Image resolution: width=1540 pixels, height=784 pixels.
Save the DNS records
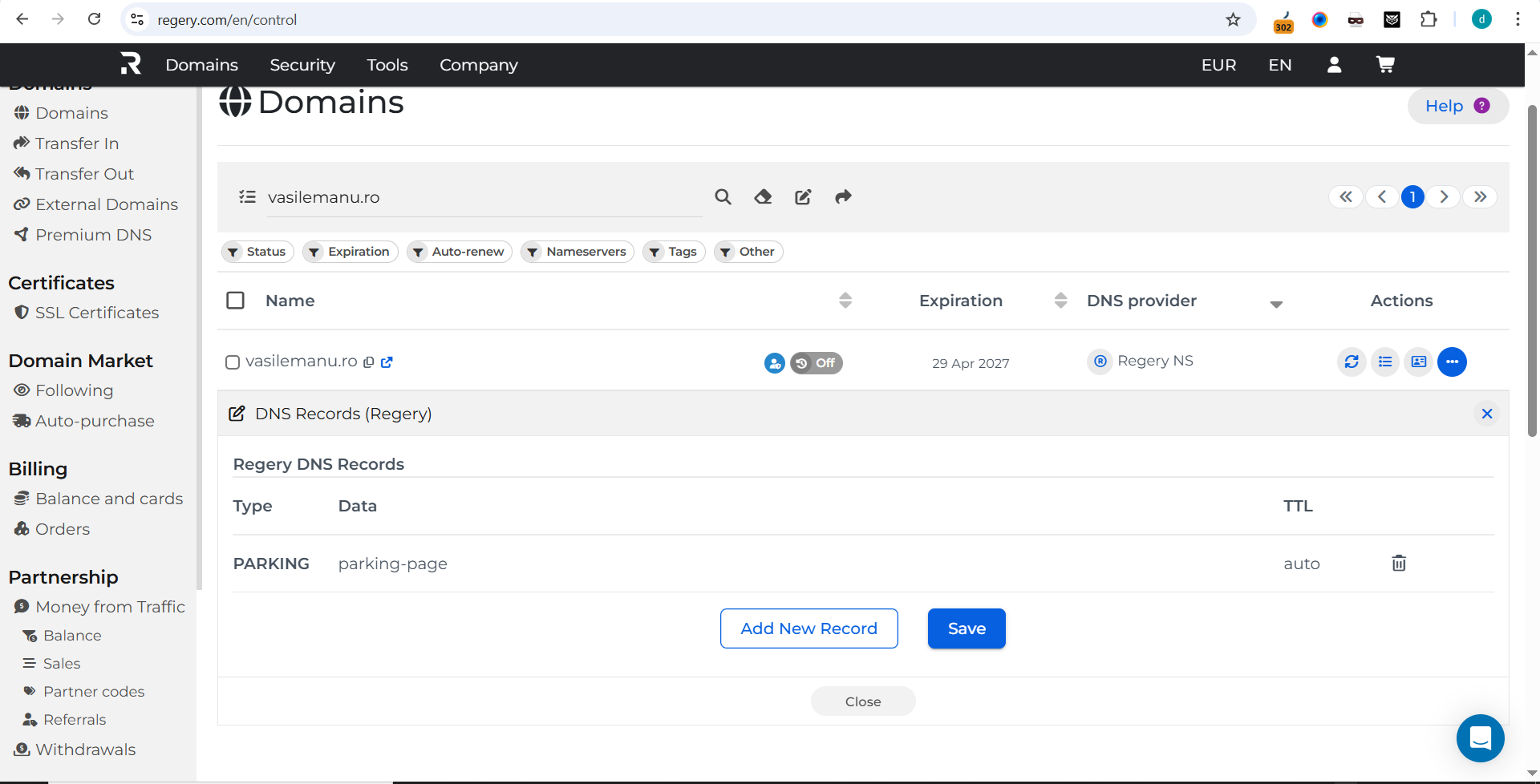click(x=967, y=628)
